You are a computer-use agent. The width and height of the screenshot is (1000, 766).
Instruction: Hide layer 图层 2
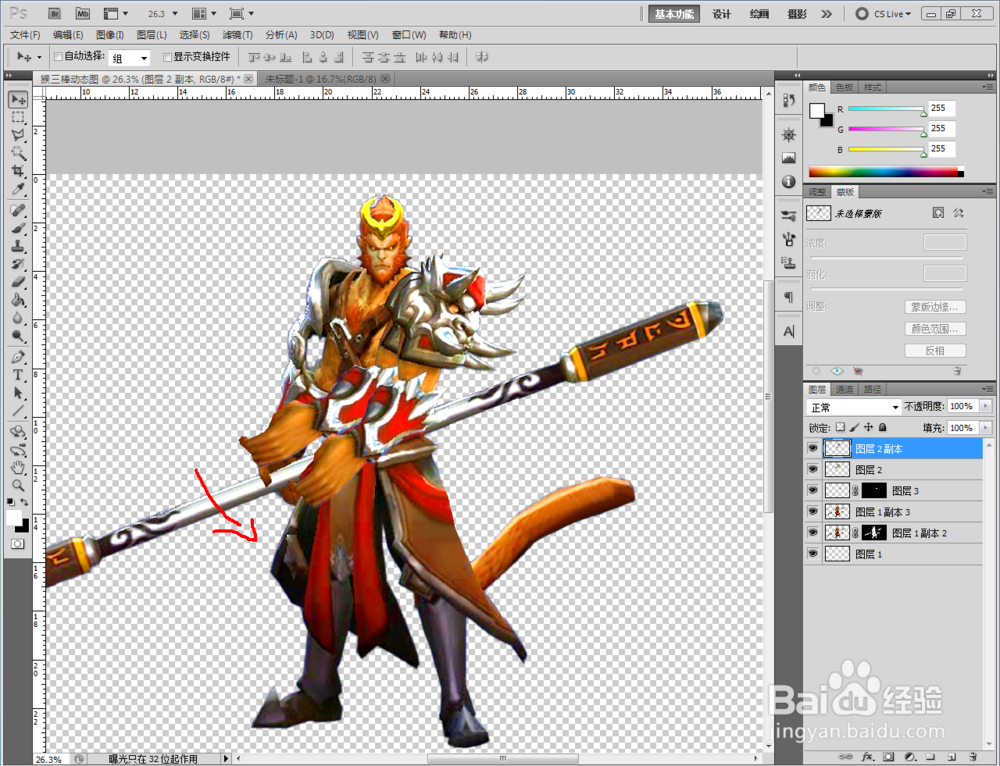click(x=812, y=469)
